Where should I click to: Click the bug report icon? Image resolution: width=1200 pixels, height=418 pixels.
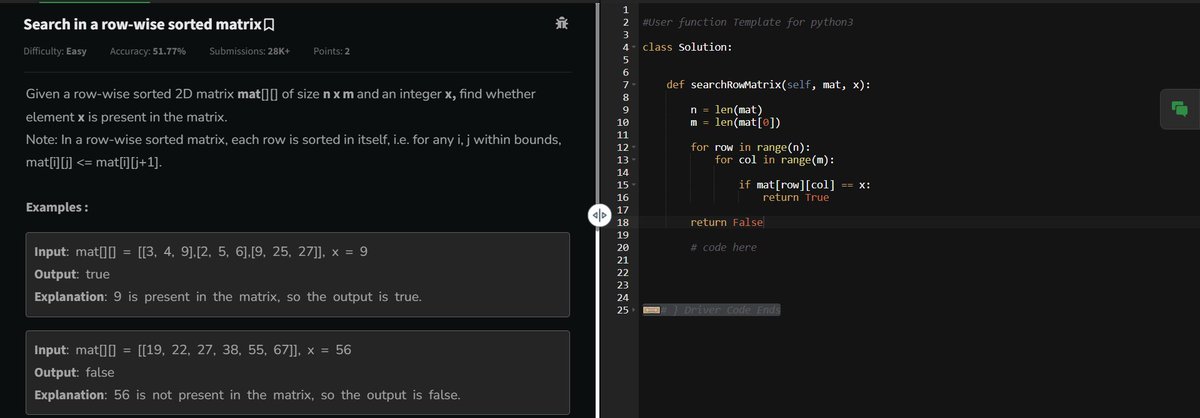pos(562,23)
